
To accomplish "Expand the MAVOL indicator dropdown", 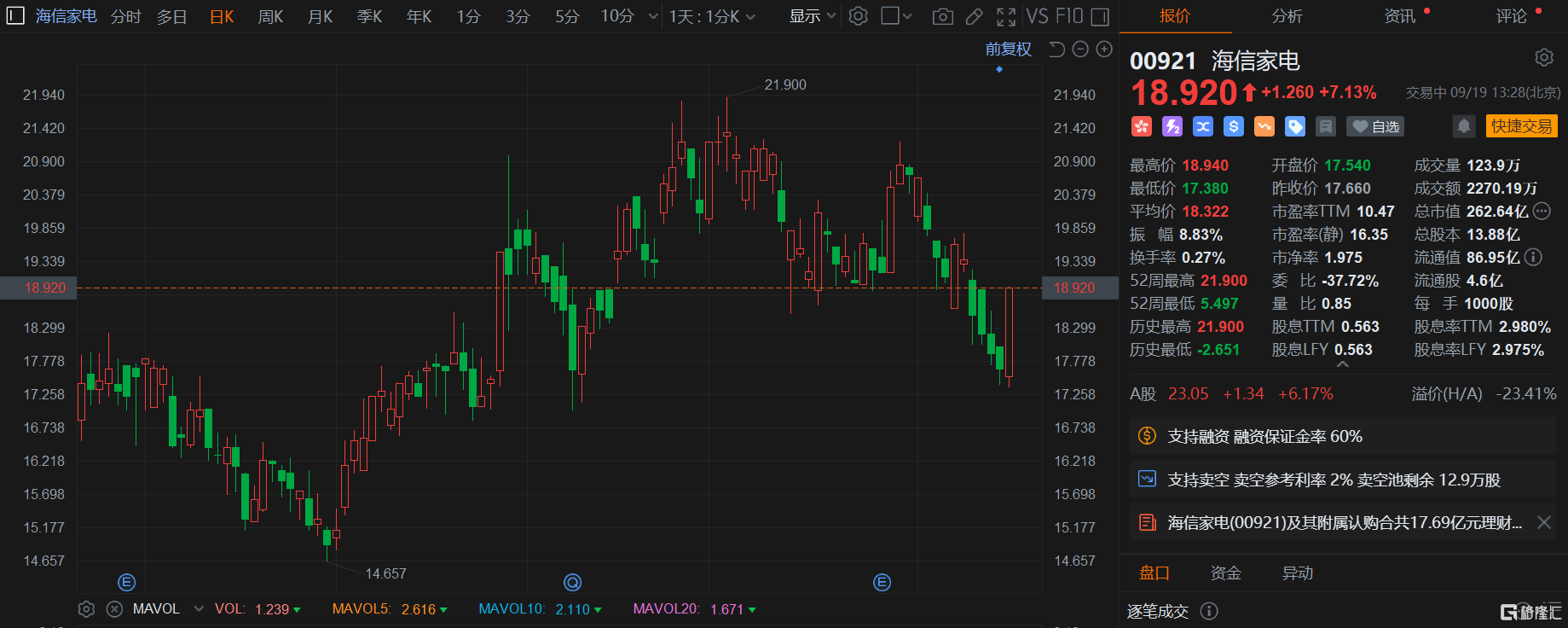I will point(199,609).
